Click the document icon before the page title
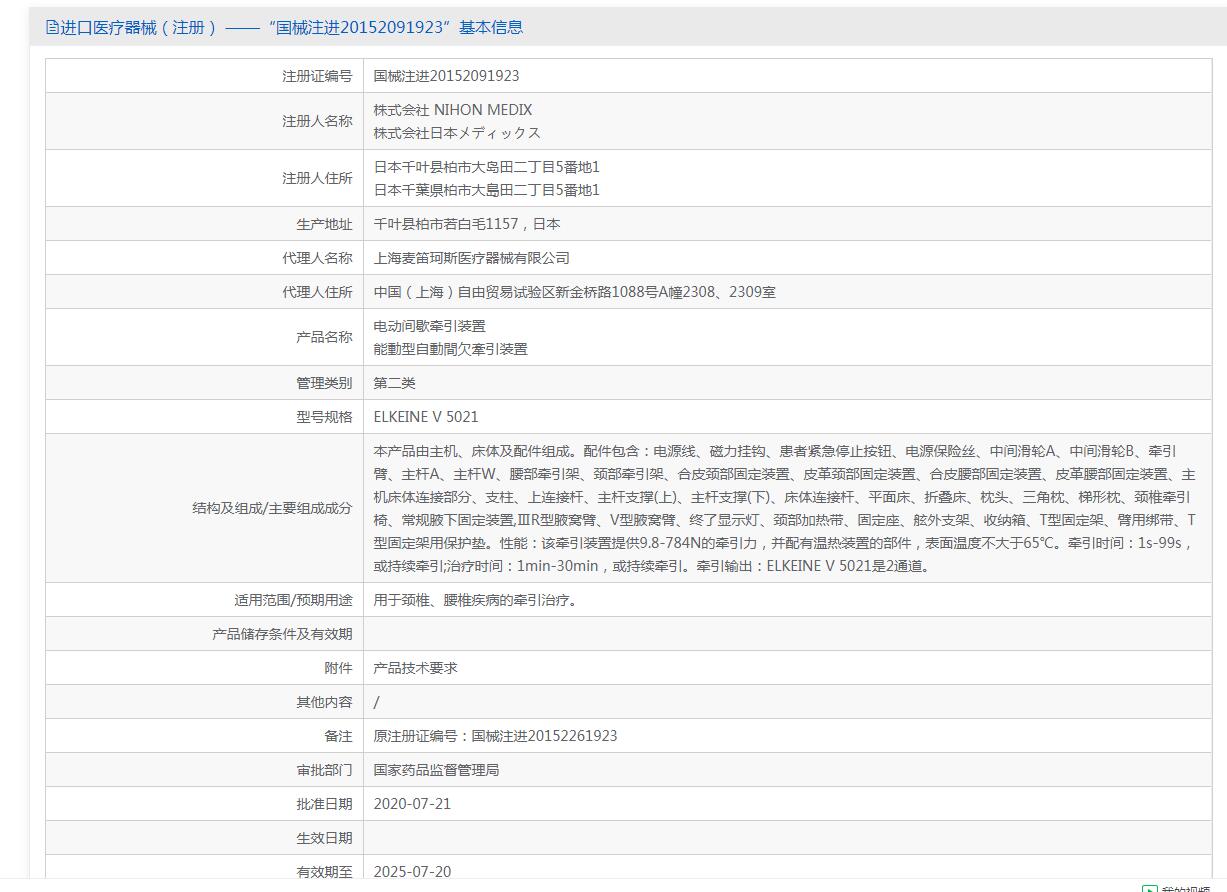The height and width of the screenshot is (892, 1227). click(x=52, y=27)
